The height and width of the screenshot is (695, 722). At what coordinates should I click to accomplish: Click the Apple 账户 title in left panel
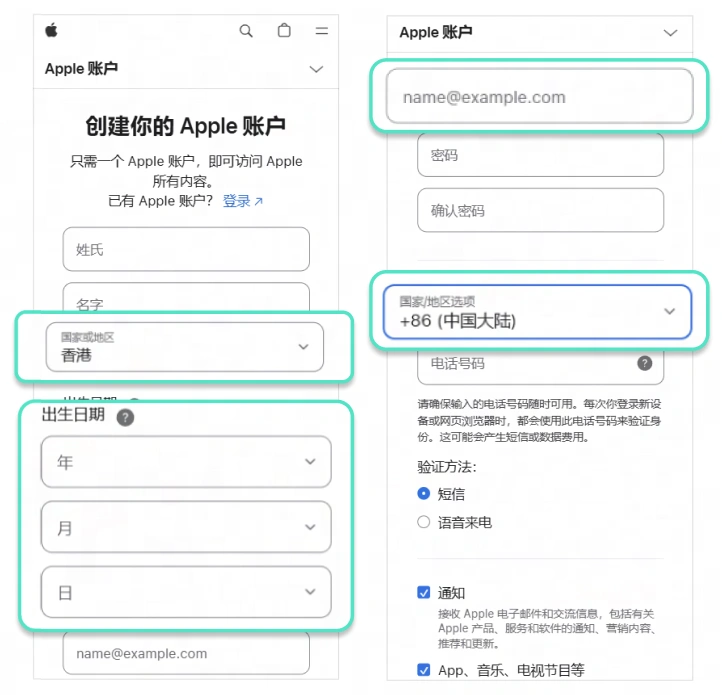pos(82,69)
